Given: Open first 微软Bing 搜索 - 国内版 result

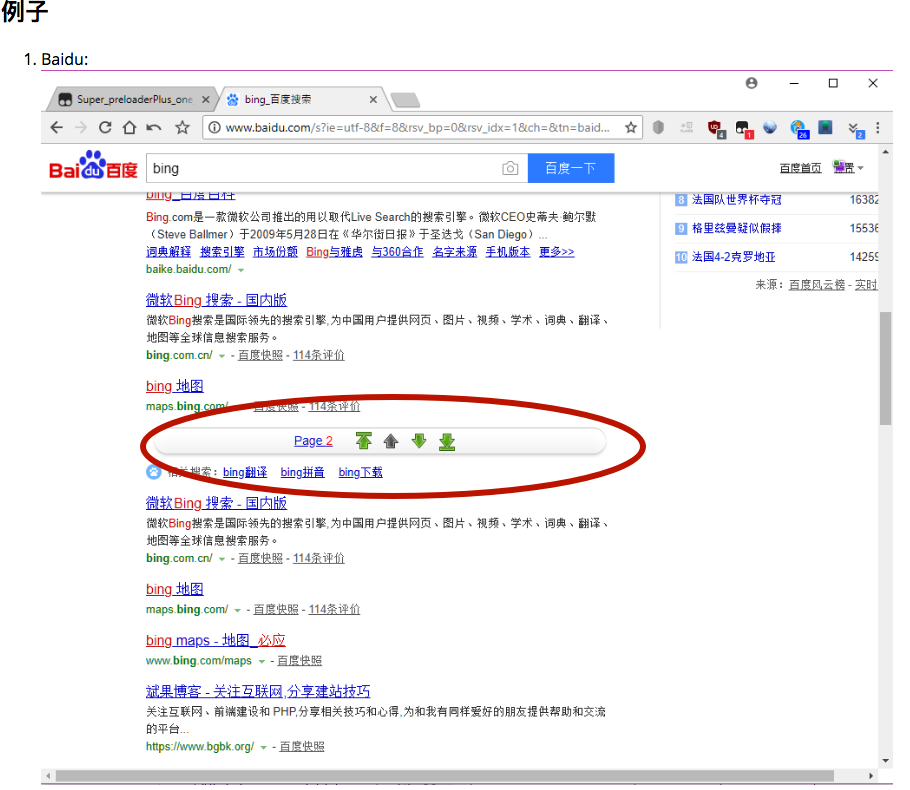Looking at the screenshot, I should click(x=216, y=300).
